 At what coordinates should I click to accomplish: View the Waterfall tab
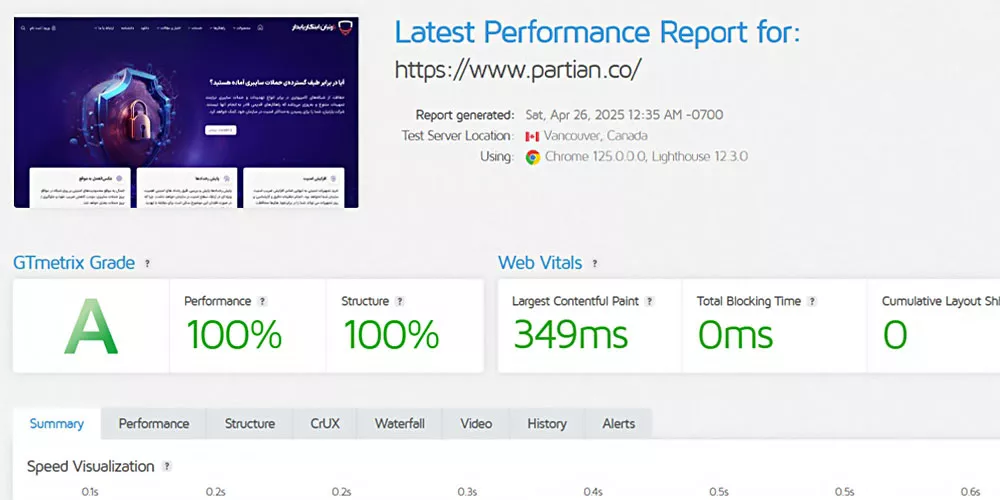point(400,424)
